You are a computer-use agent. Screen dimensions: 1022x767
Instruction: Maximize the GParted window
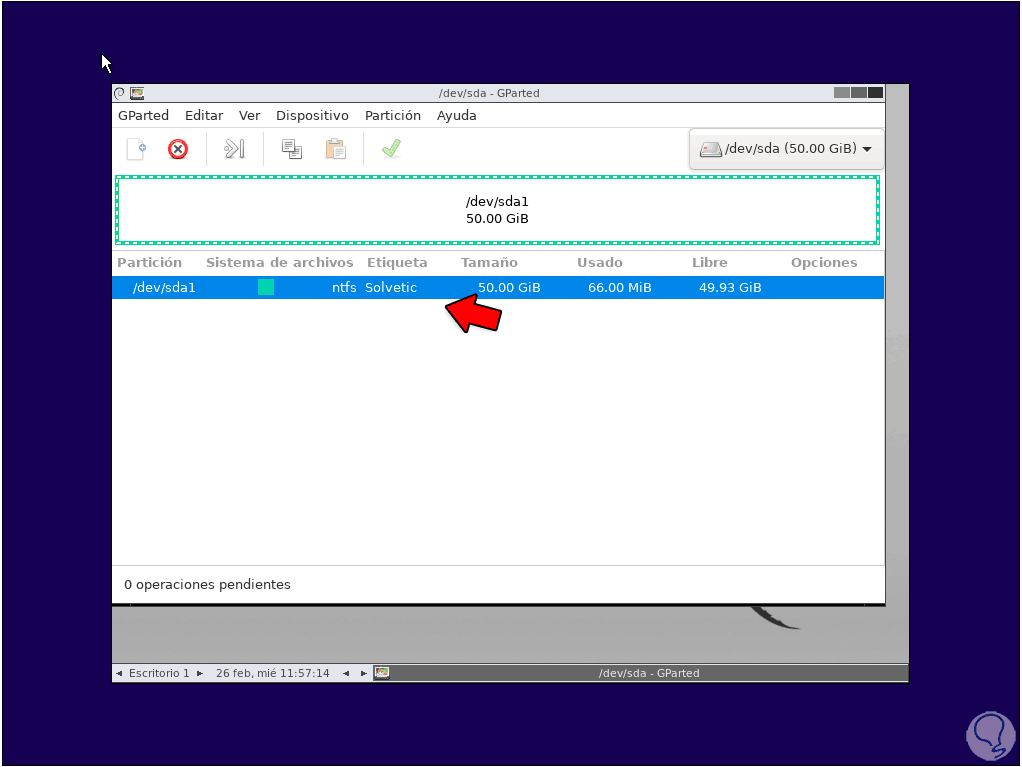[858, 93]
